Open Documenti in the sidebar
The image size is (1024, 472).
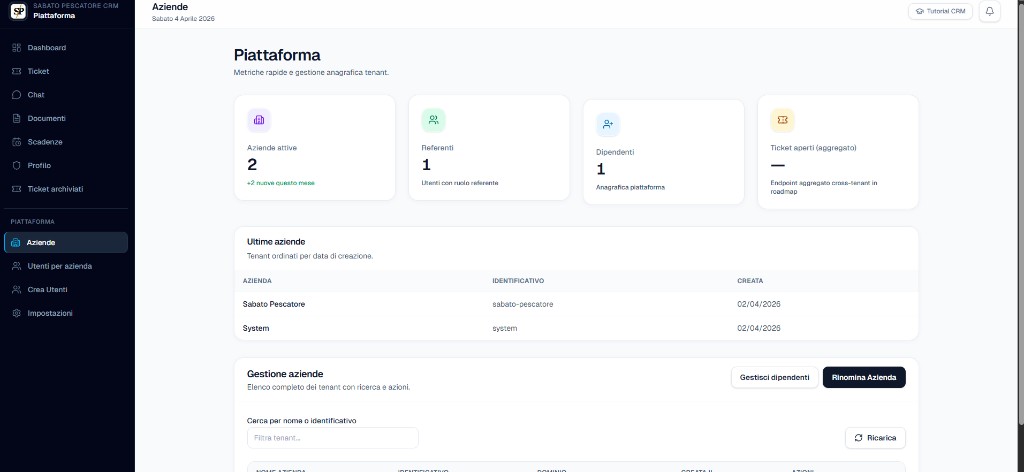pyautogui.click(x=46, y=118)
